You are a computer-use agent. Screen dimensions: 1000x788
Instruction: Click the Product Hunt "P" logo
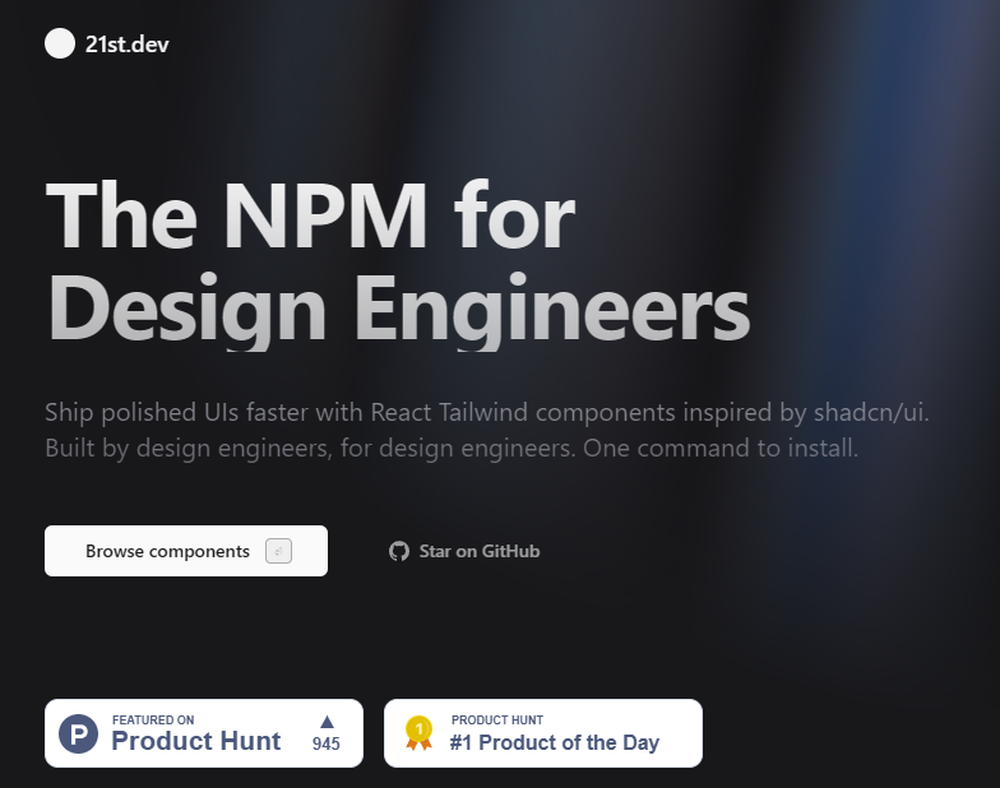79,733
